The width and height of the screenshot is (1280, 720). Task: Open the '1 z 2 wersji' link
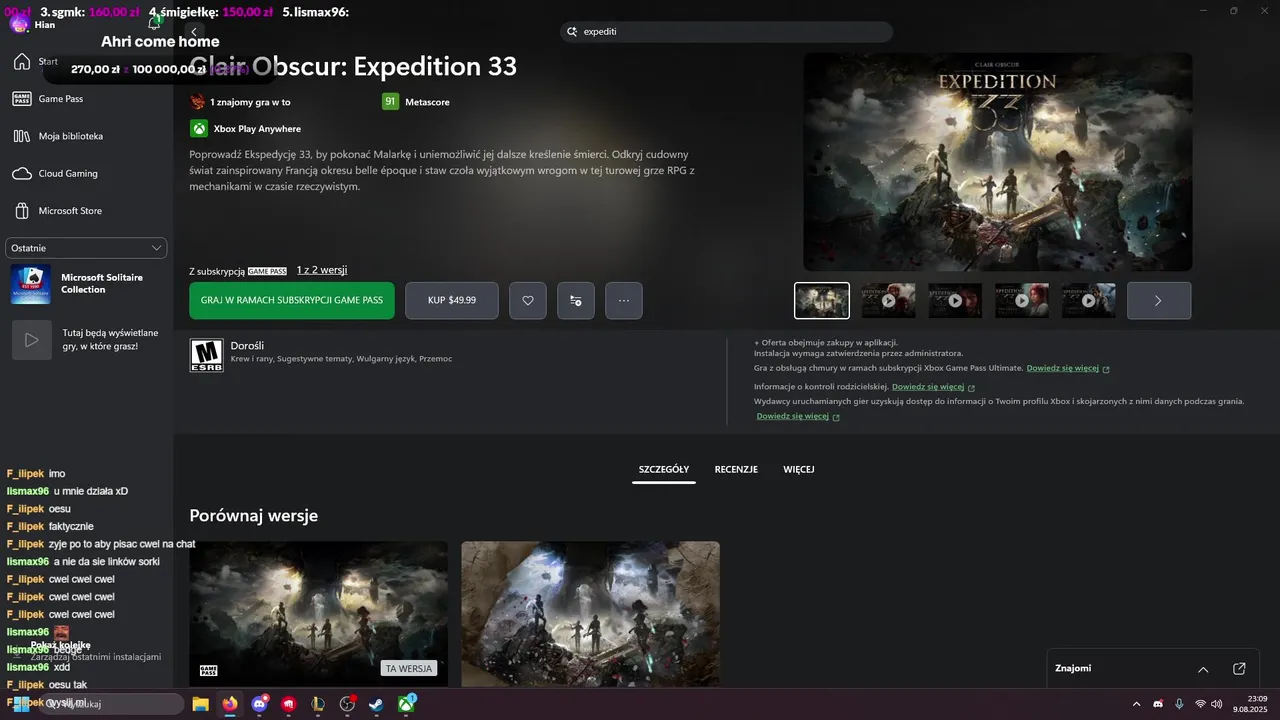(x=322, y=270)
